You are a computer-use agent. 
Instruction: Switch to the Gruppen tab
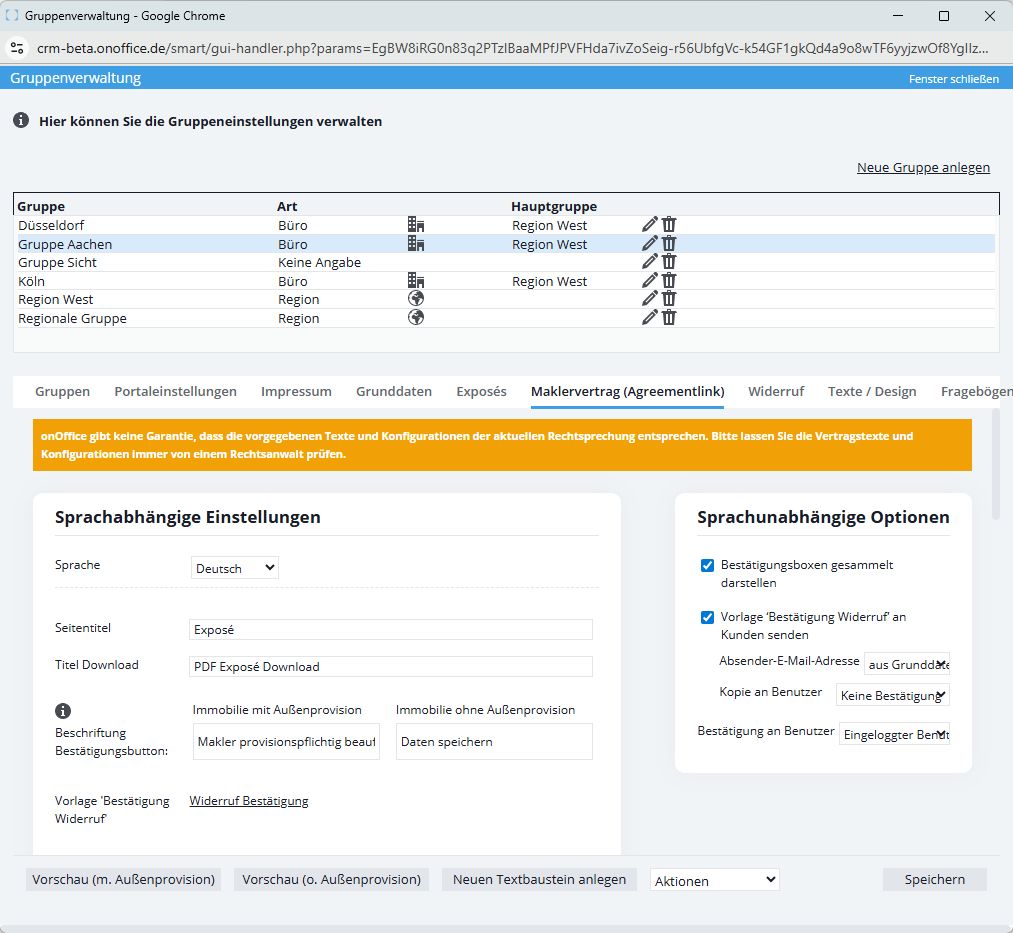point(63,392)
